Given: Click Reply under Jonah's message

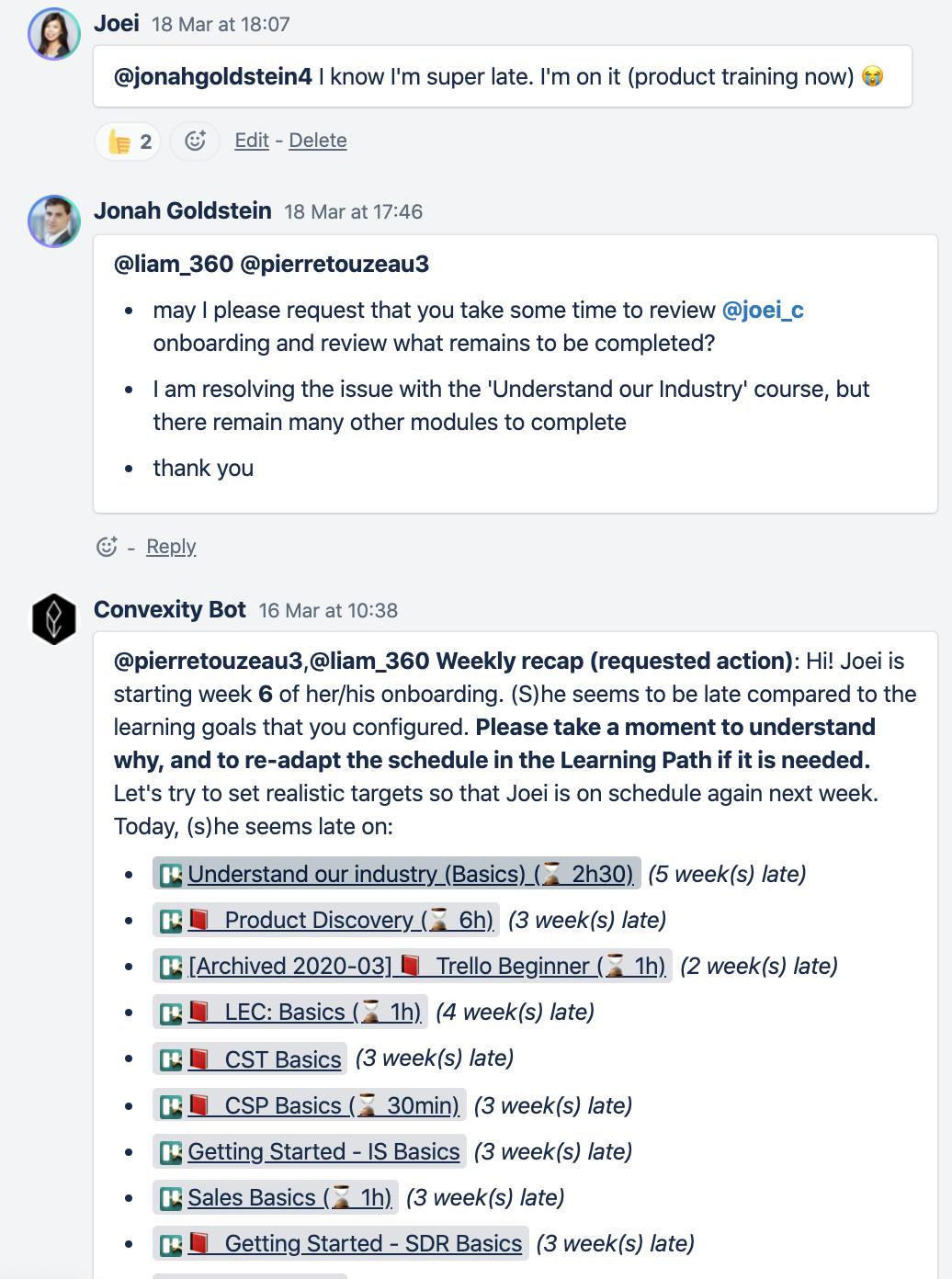Looking at the screenshot, I should 172,547.
